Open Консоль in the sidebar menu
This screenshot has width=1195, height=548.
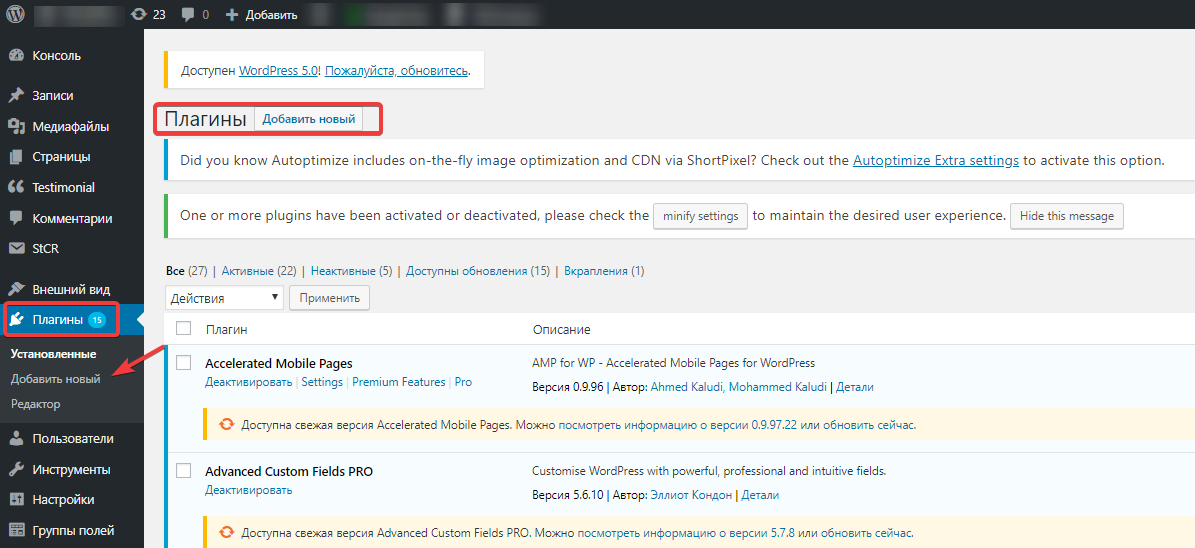56,56
